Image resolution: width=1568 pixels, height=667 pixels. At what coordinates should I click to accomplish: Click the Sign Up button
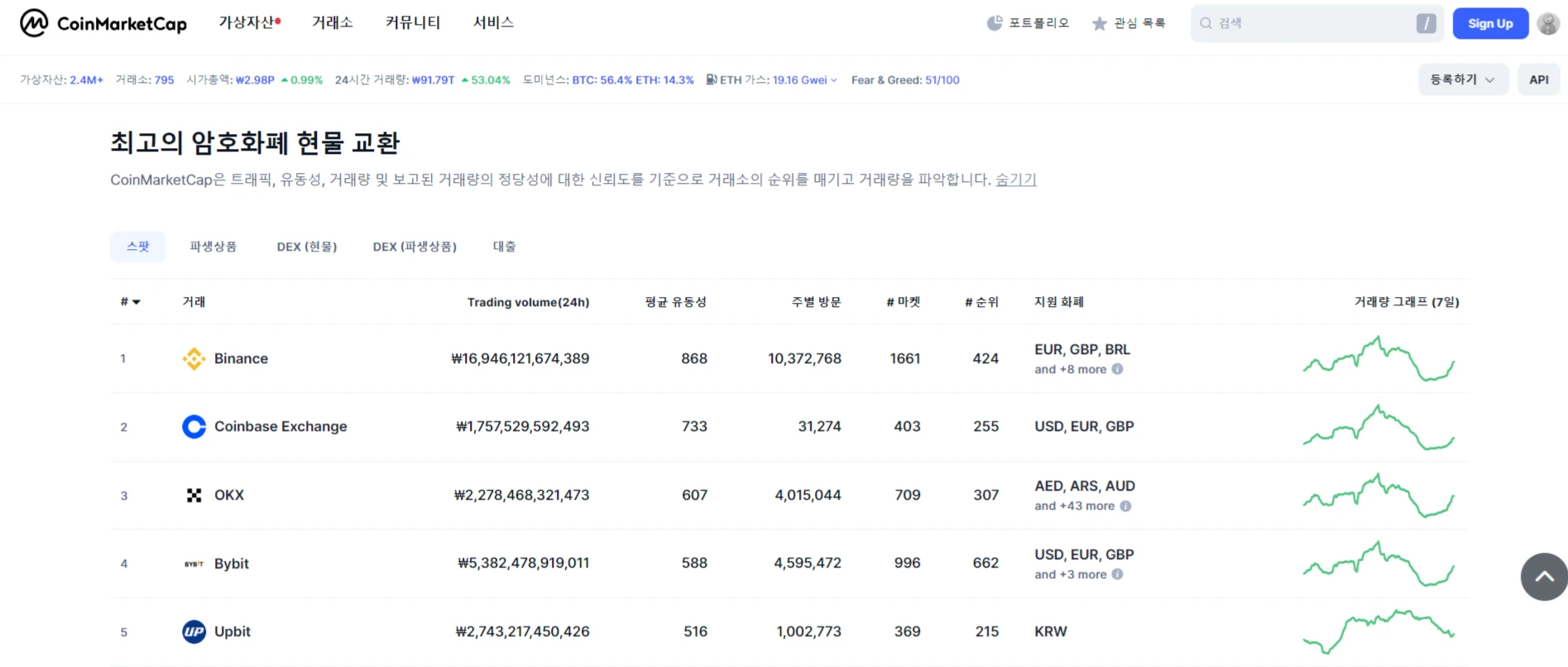[1490, 23]
